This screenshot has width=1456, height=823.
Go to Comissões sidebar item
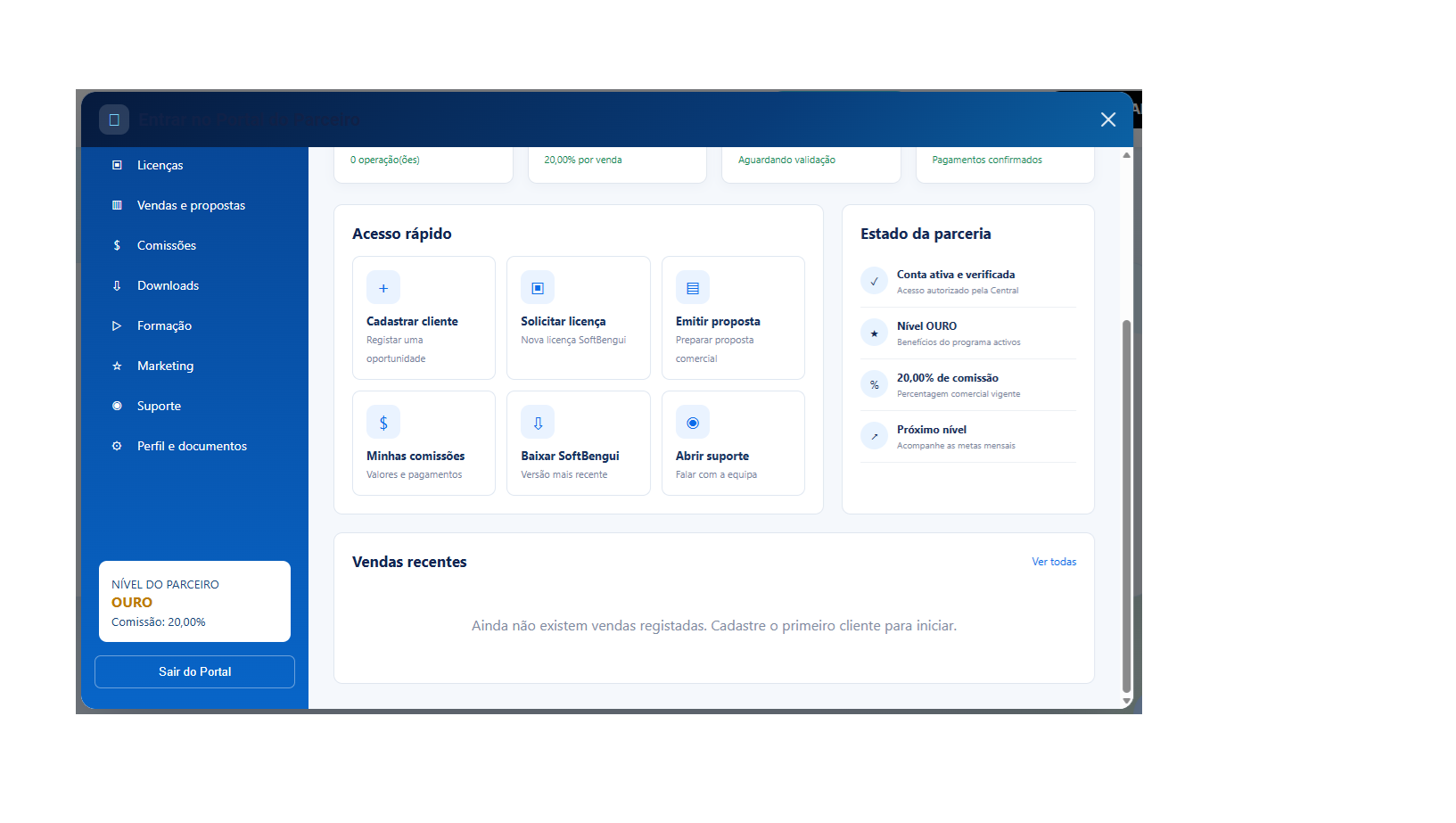(x=194, y=245)
